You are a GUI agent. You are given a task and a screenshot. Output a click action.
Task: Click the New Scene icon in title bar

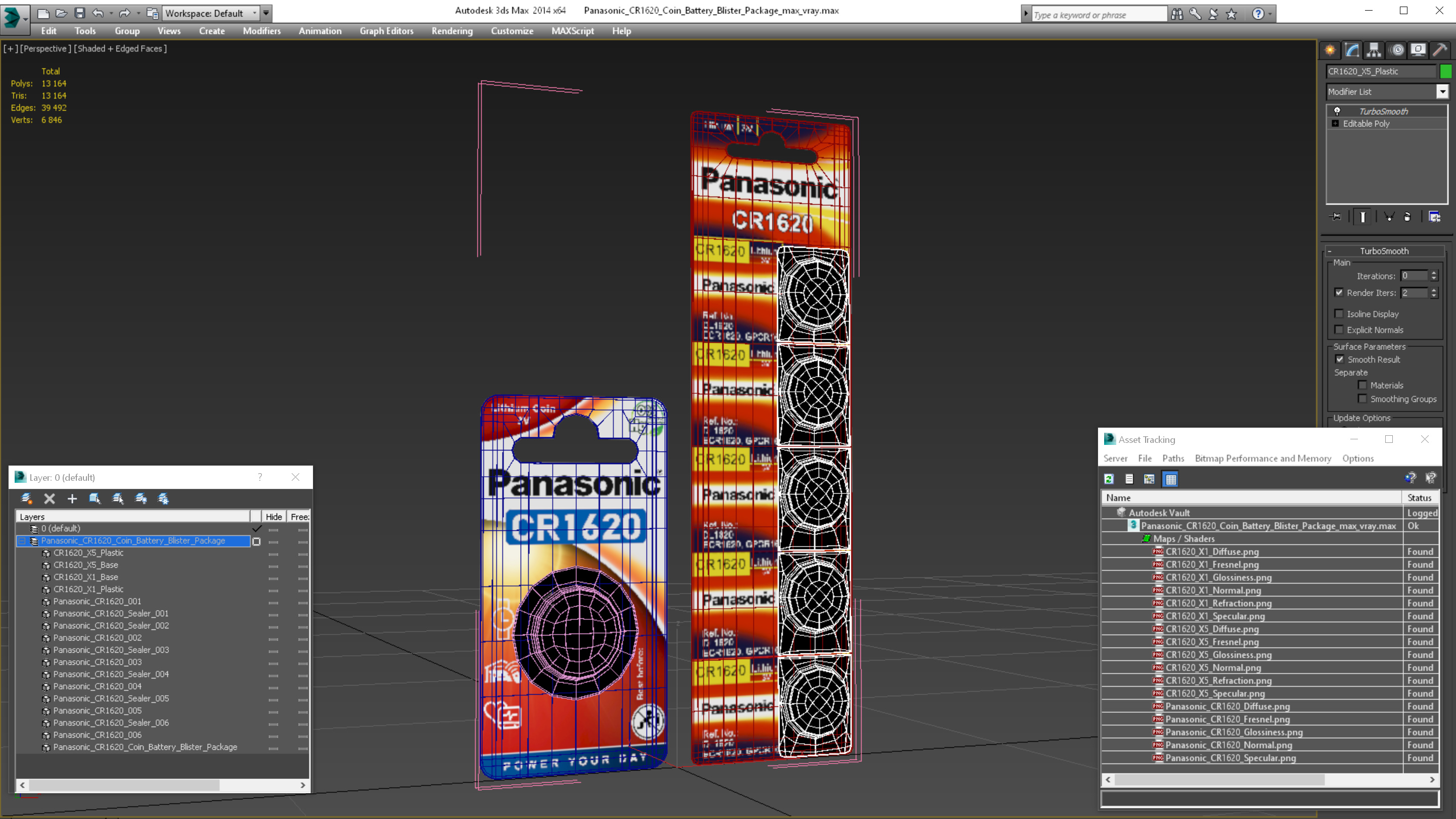tap(43, 13)
